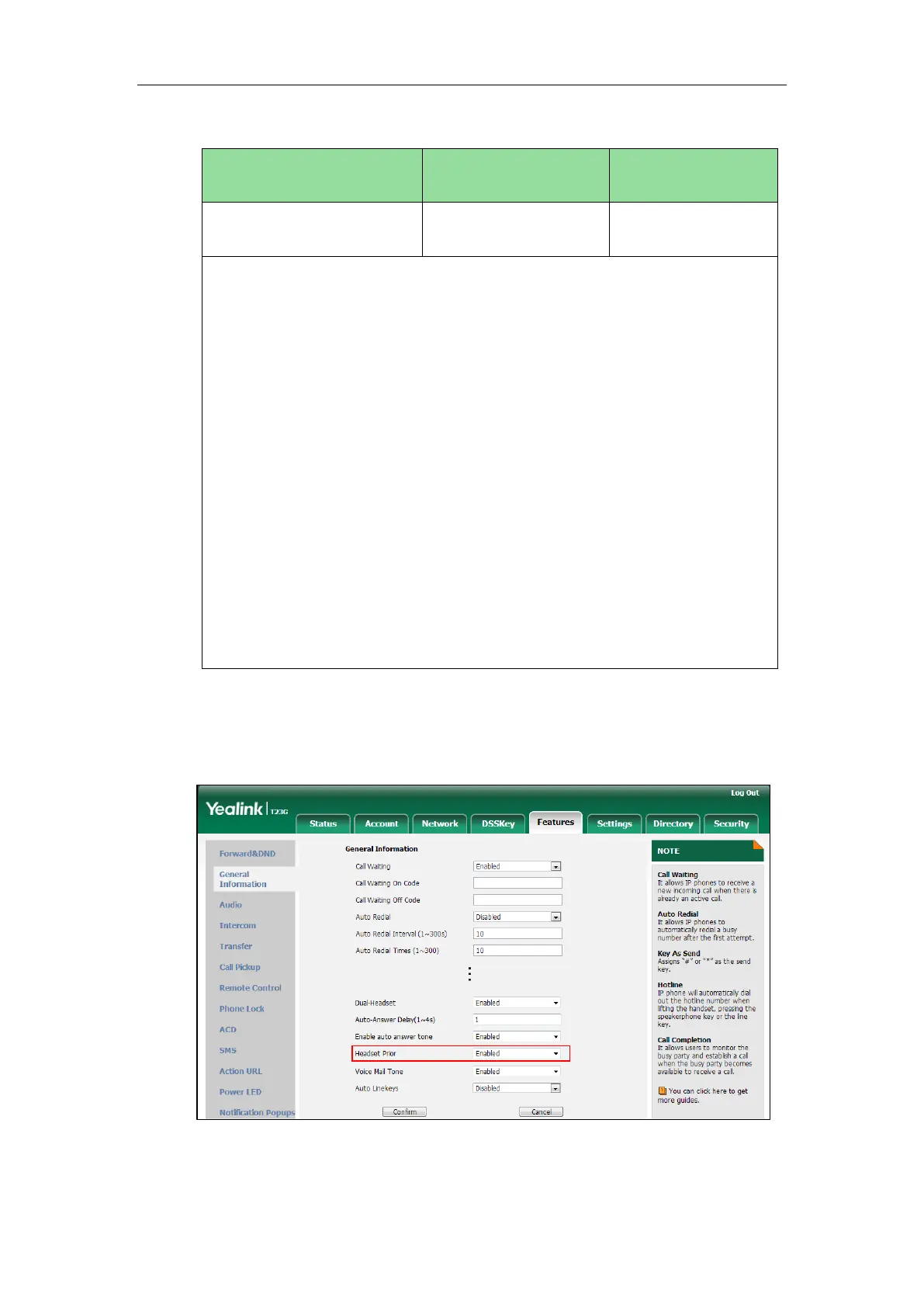Screen dimensions: 924x1307
Task: Click 'You can click here to get more guides'
Action: pos(703,1096)
